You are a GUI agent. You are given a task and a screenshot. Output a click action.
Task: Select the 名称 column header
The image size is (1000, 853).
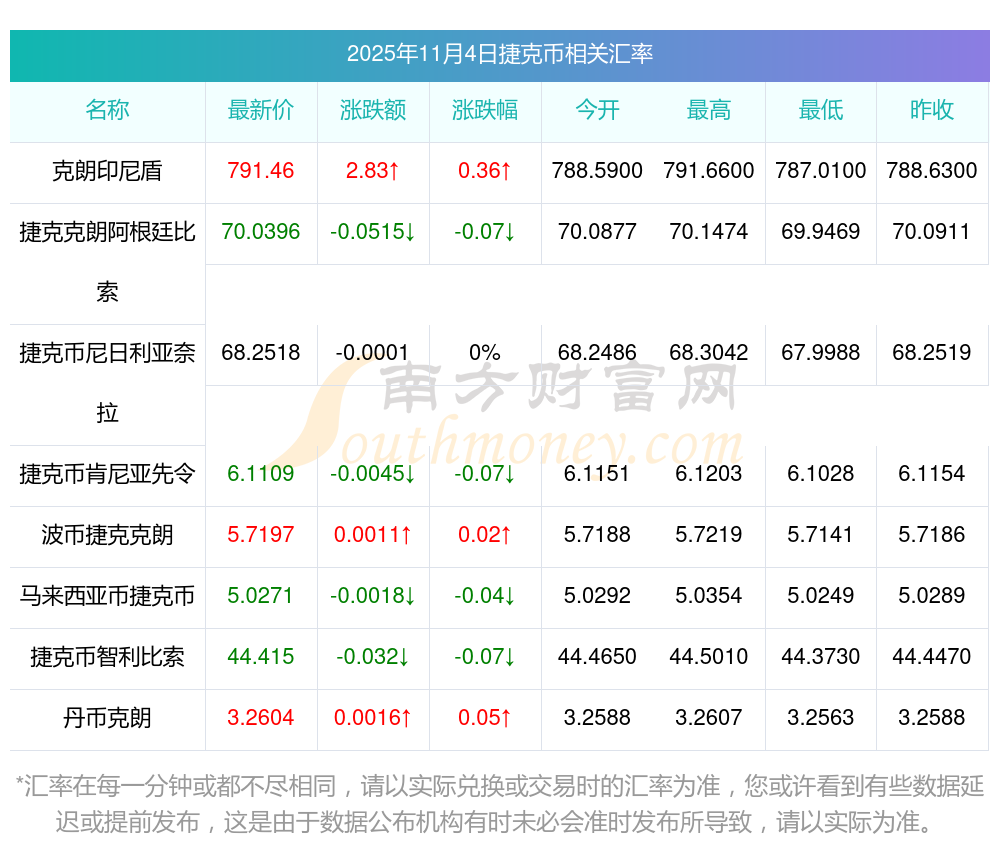[x=107, y=111]
